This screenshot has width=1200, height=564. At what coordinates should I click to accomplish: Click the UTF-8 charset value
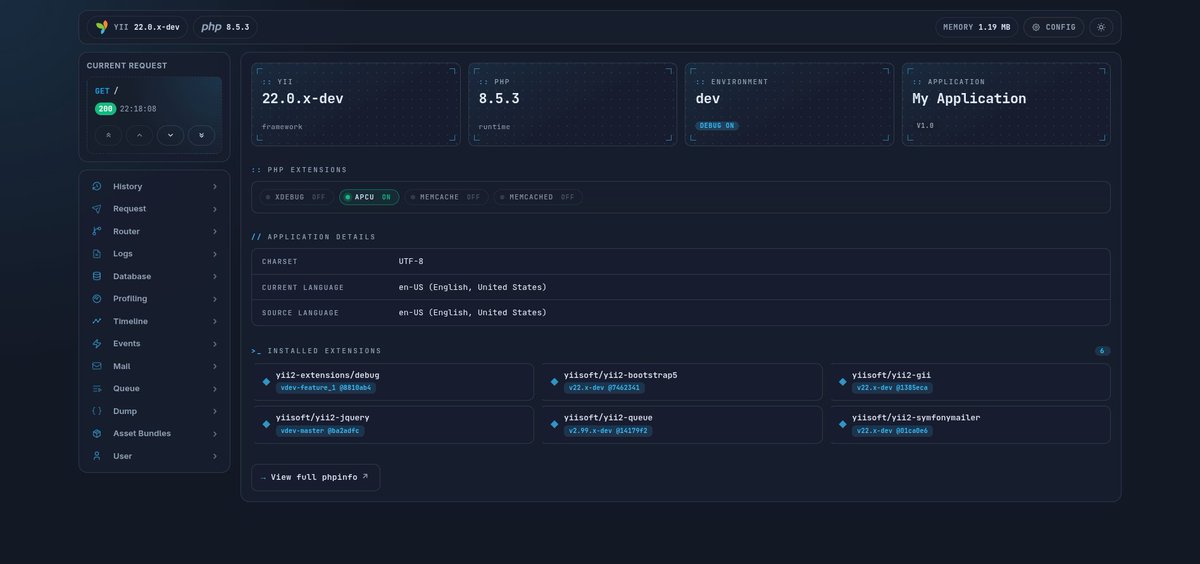coord(411,262)
